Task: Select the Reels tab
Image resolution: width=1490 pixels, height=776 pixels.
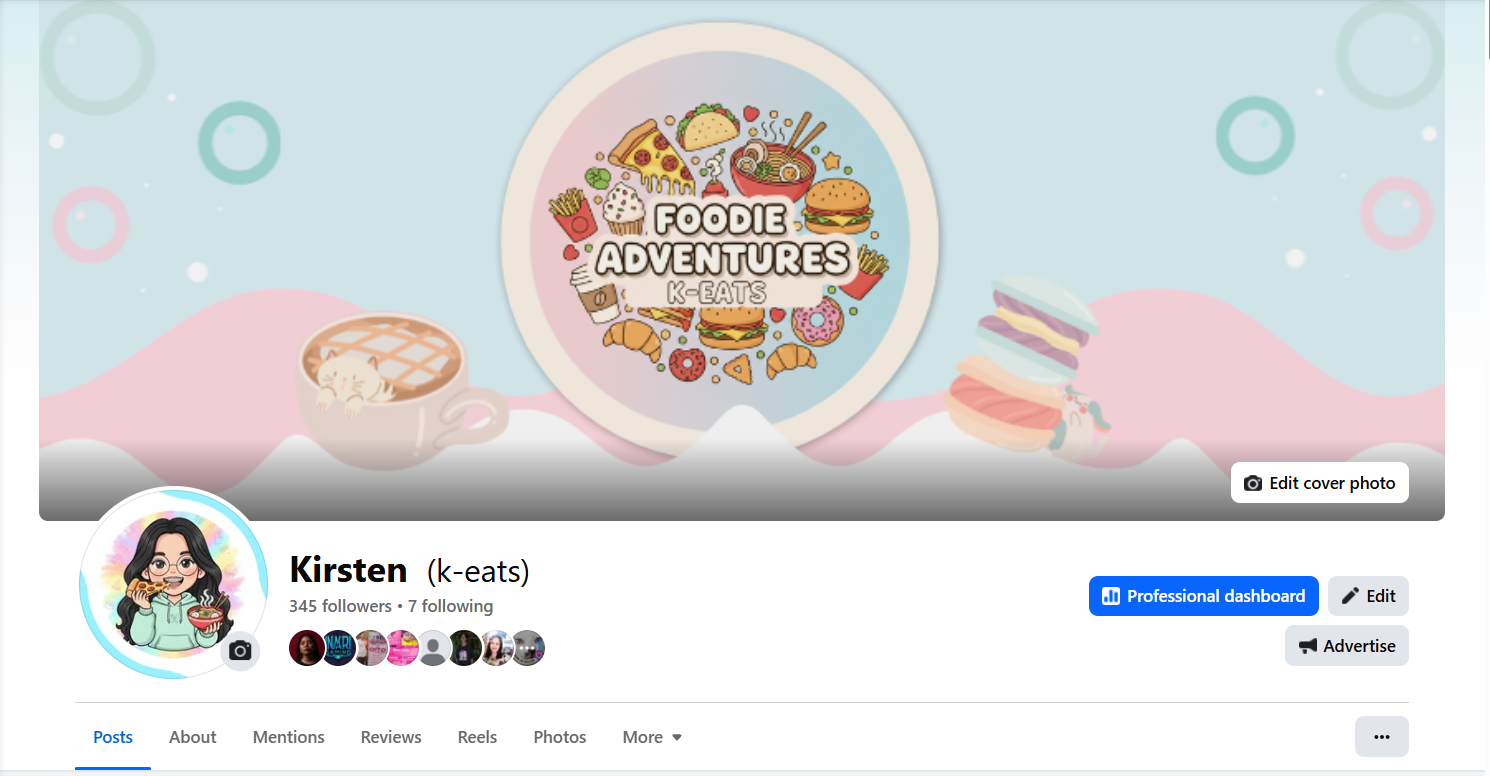Action: click(x=477, y=737)
